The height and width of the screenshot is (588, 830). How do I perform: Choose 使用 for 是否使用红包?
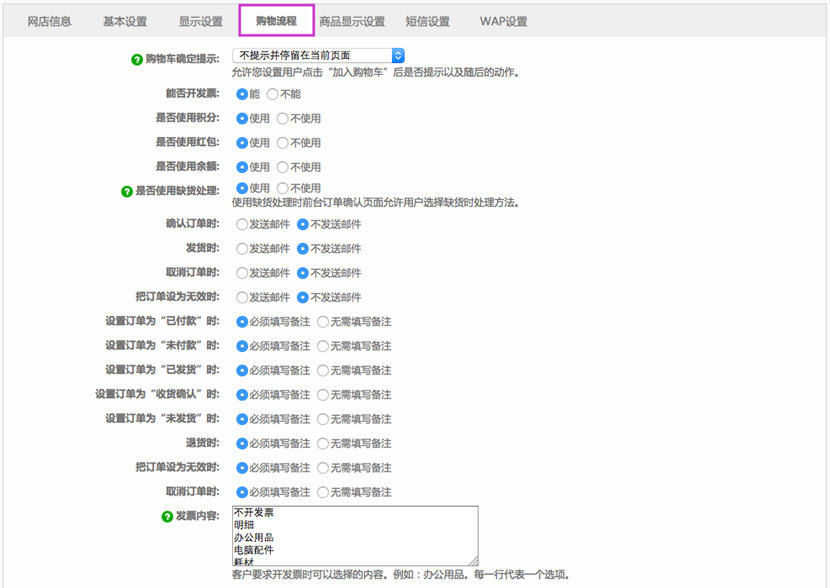(x=242, y=143)
